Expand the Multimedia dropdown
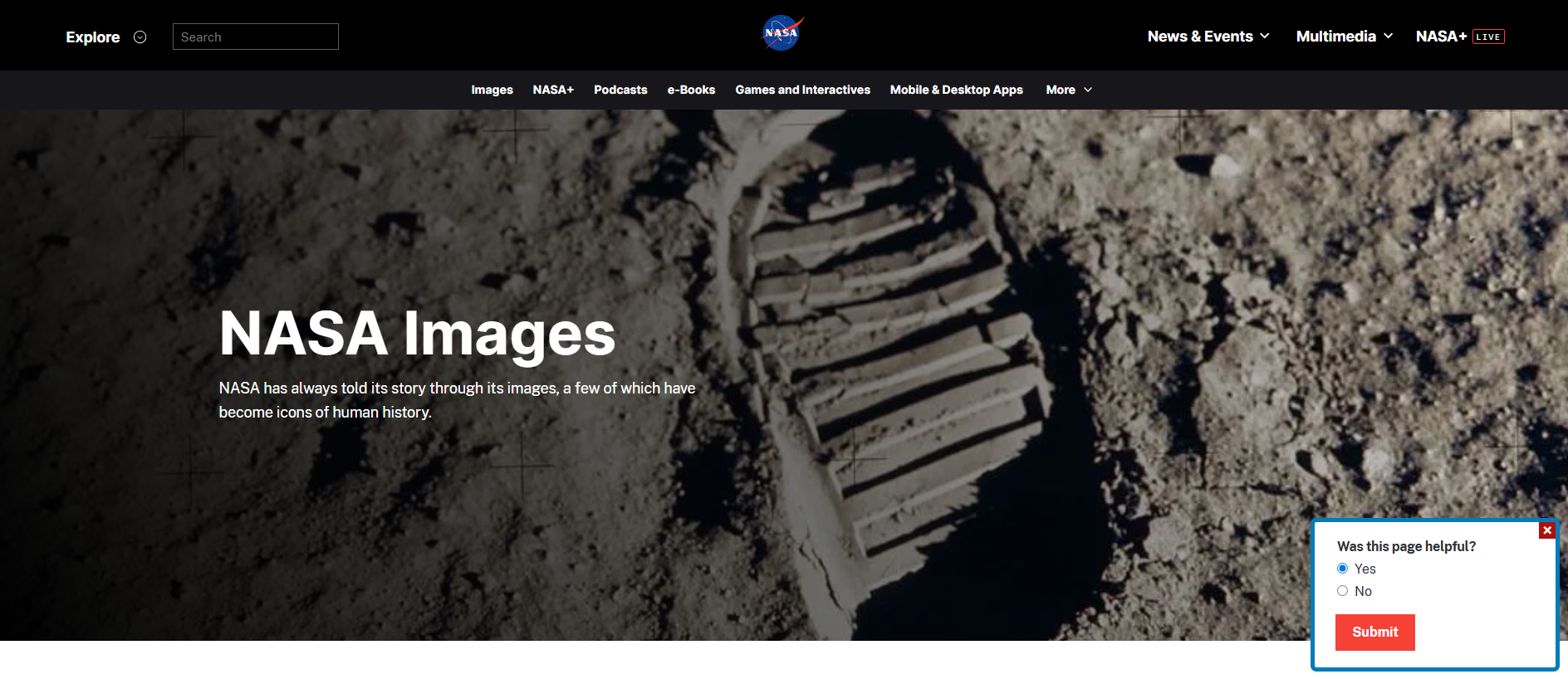Screen dimensions: 1568x679 click(x=1344, y=37)
